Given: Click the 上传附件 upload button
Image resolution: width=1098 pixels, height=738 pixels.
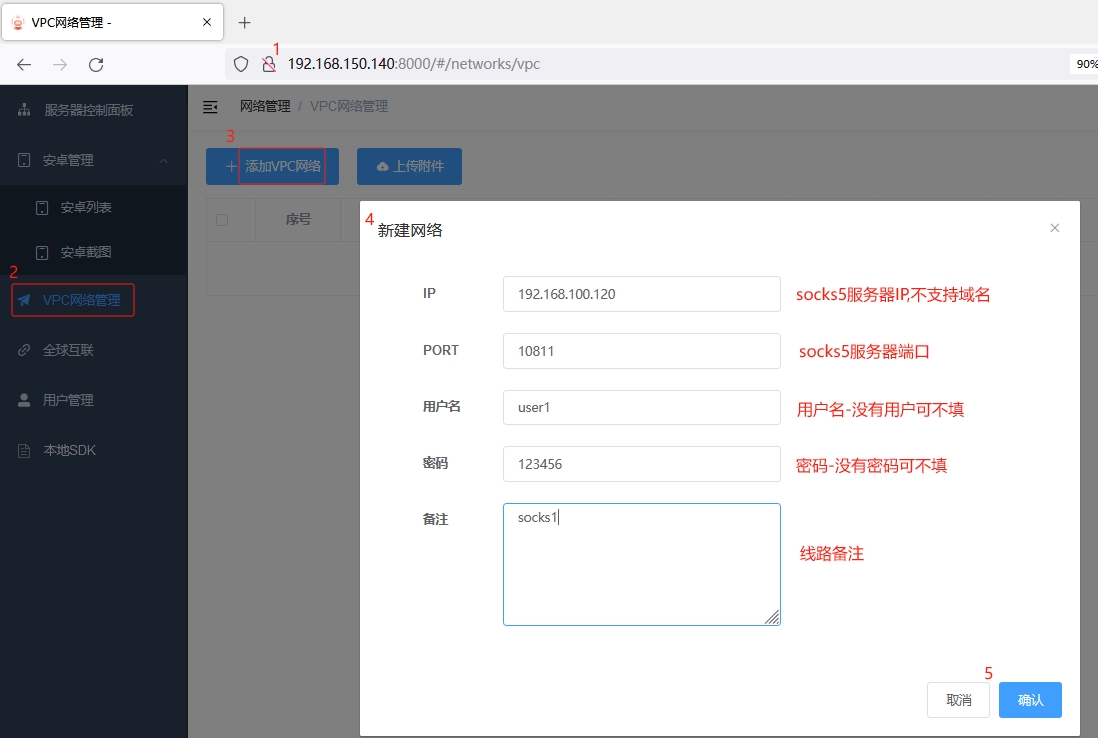Looking at the screenshot, I should [x=409, y=167].
